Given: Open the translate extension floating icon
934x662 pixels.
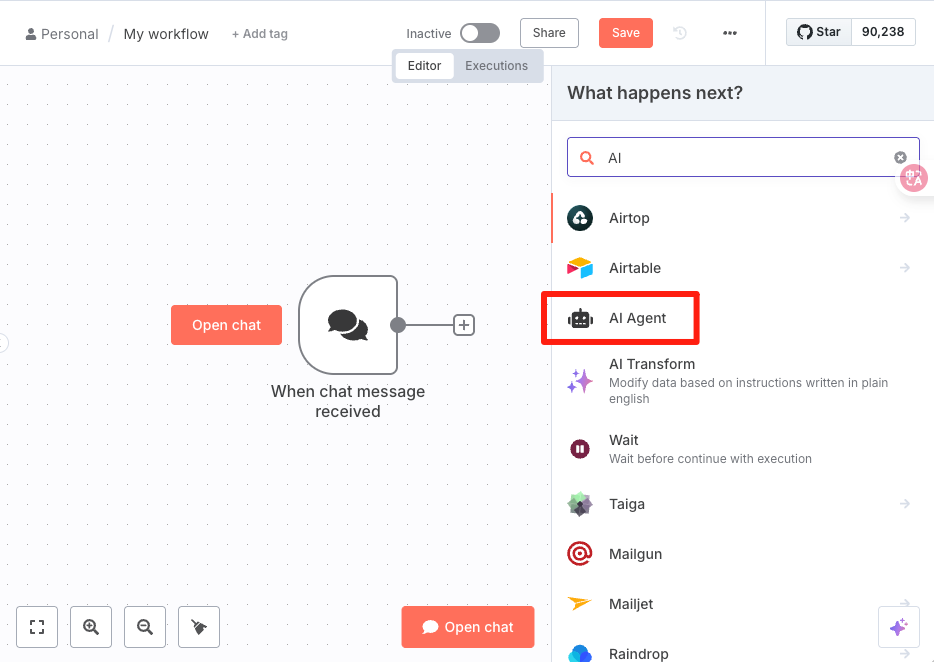Looking at the screenshot, I should click(914, 178).
